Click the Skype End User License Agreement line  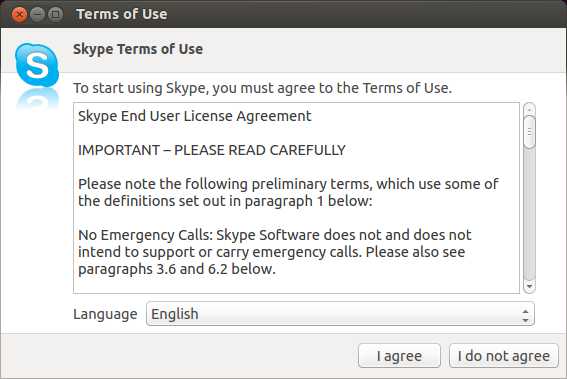click(x=195, y=116)
